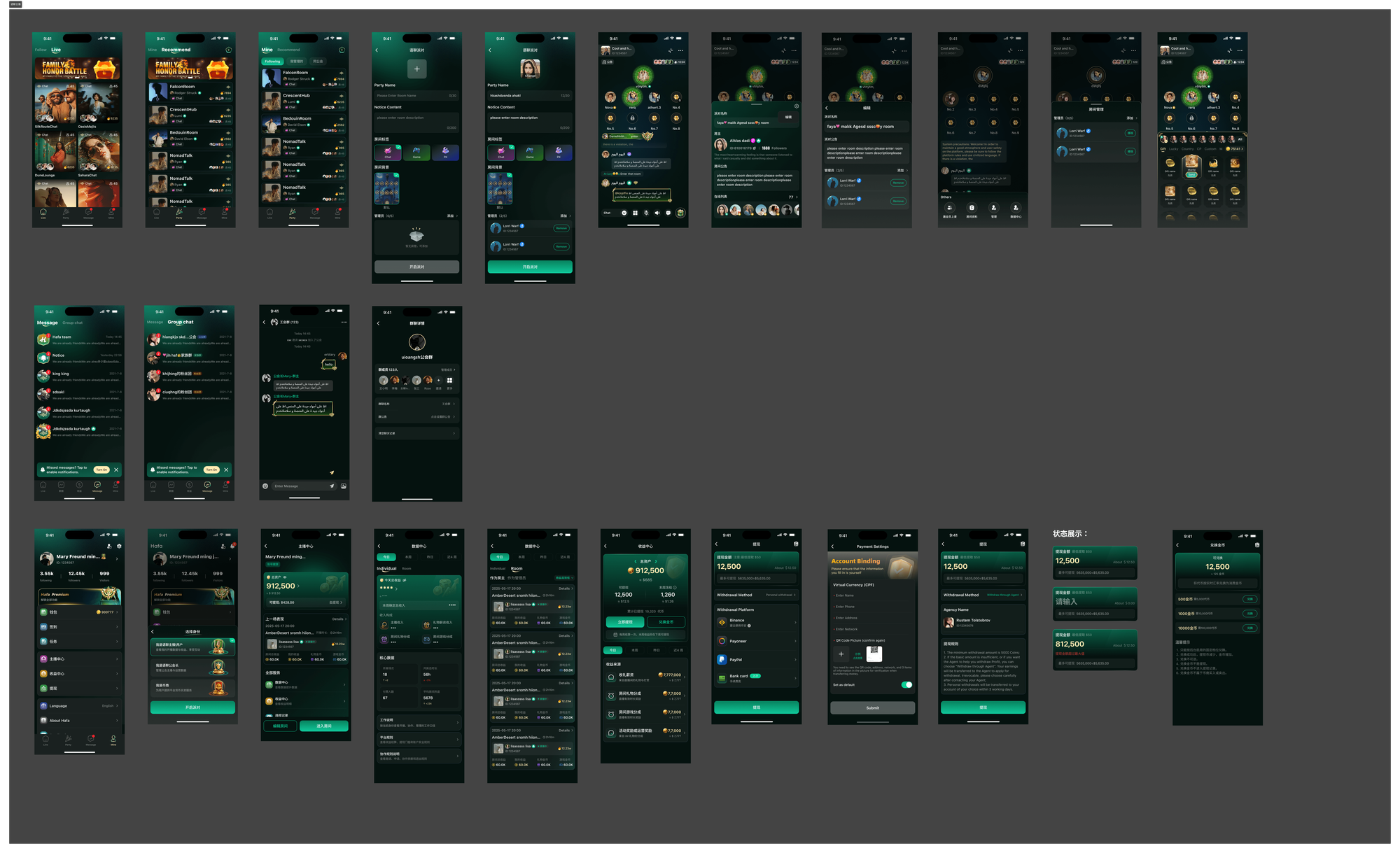Tap the 收益中心 icon in the profile menu list

pos(43,674)
